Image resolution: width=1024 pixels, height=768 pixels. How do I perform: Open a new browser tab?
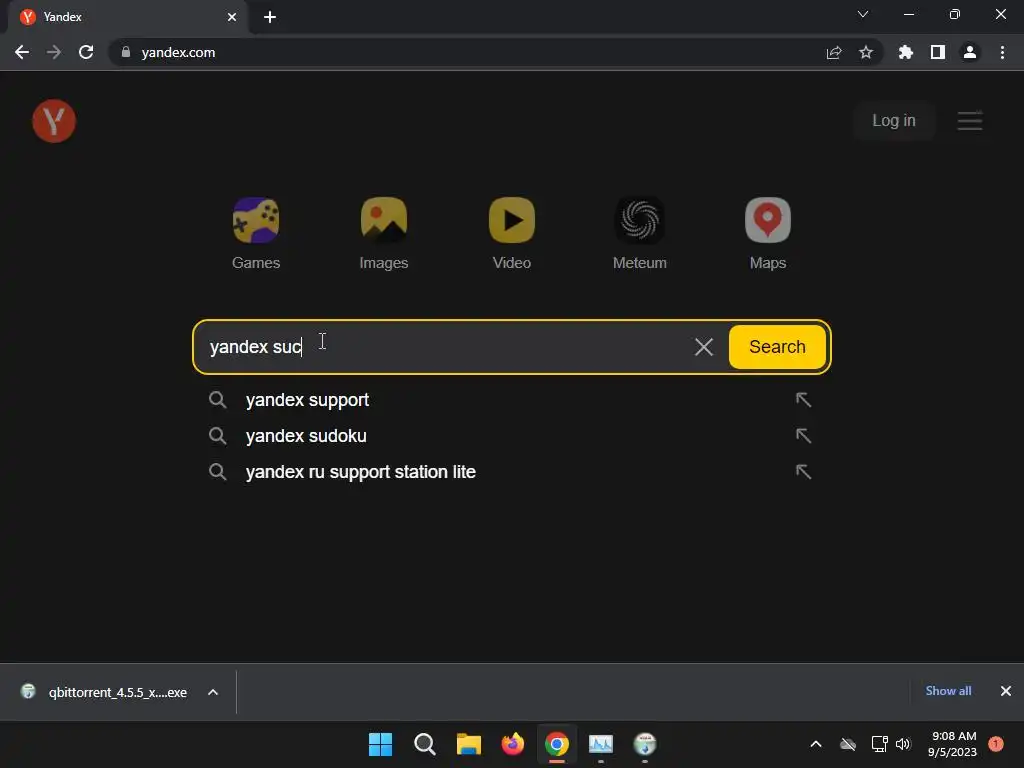270,17
